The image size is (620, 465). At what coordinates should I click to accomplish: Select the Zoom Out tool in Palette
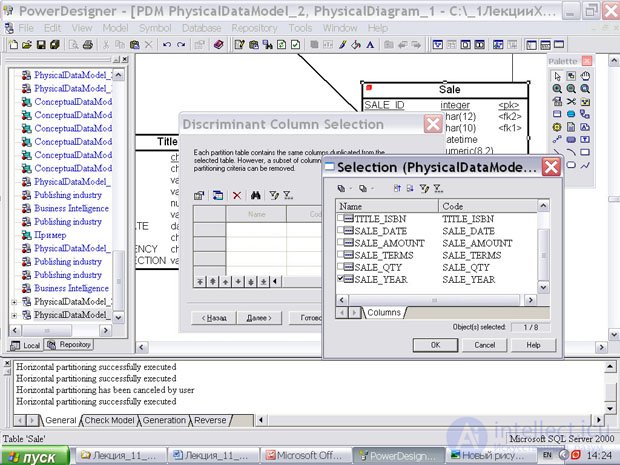coord(571,89)
